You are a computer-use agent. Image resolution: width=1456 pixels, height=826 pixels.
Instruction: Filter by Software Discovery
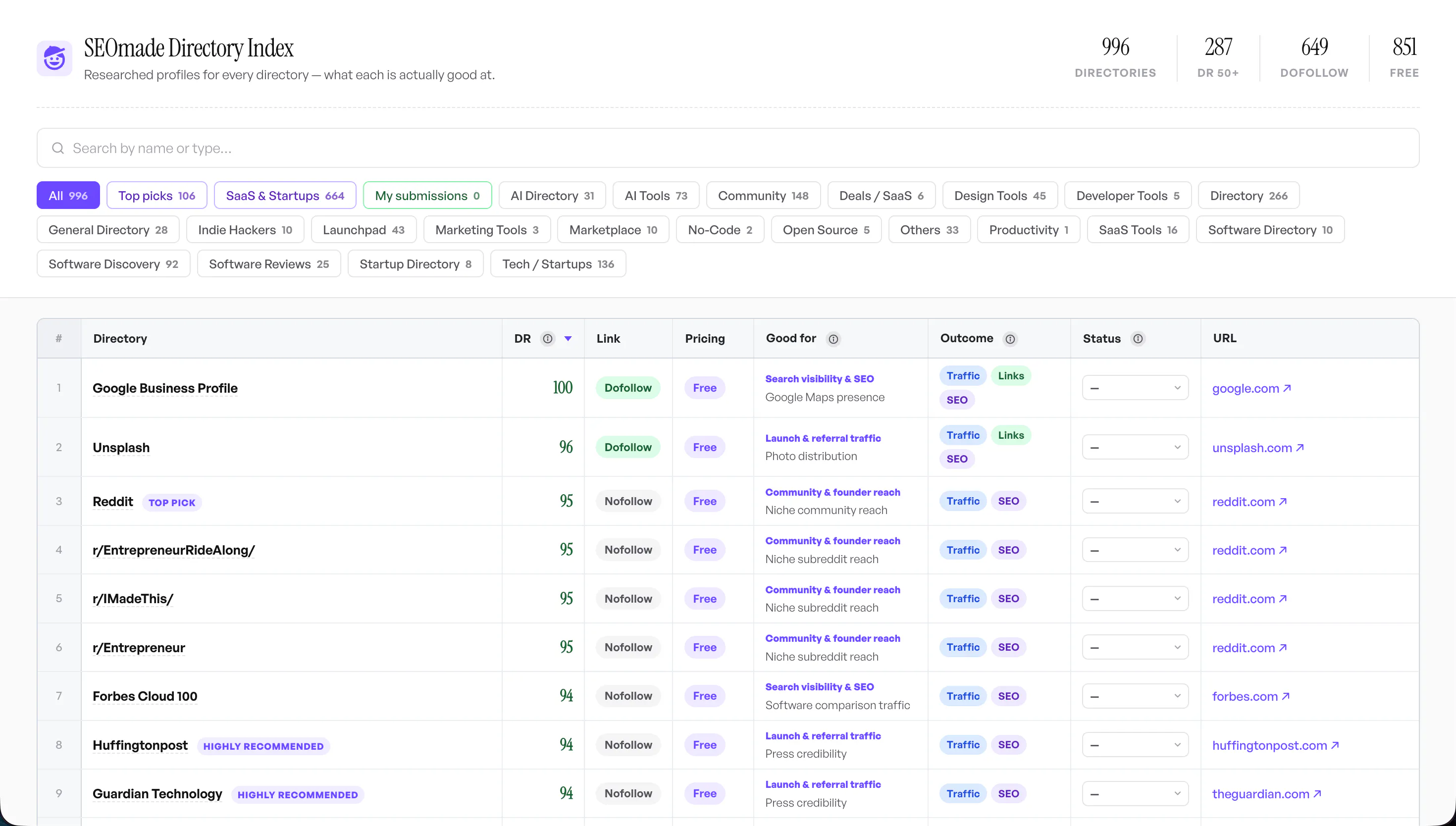(113, 264)
